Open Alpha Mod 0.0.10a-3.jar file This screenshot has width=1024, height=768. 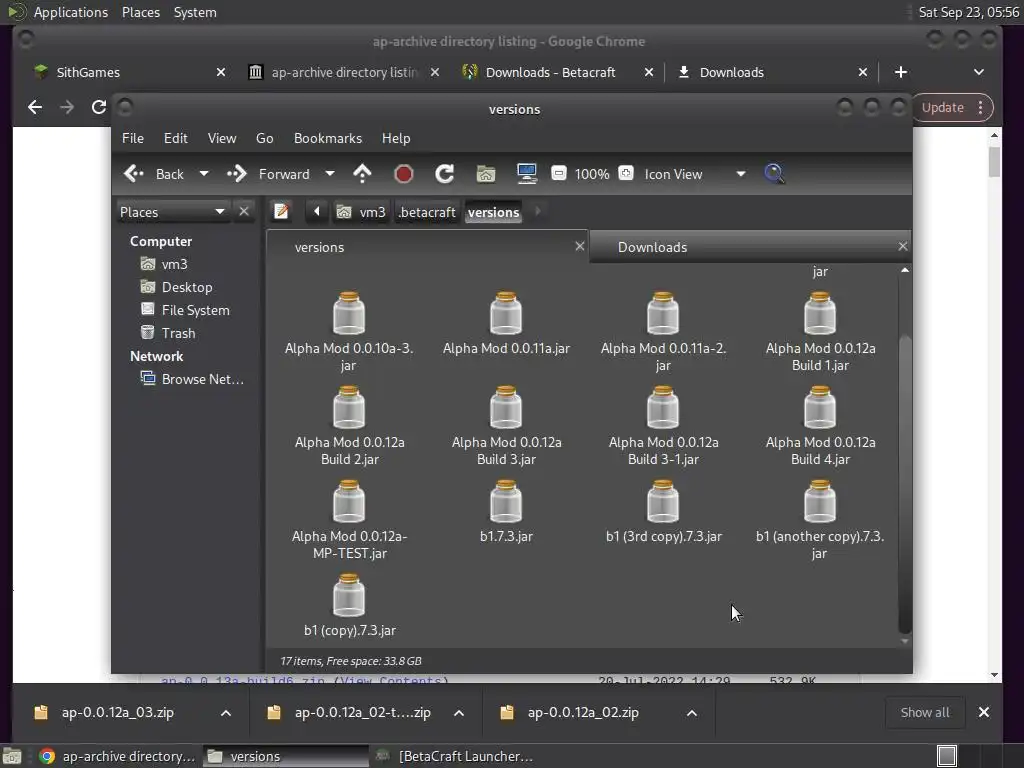349,332
